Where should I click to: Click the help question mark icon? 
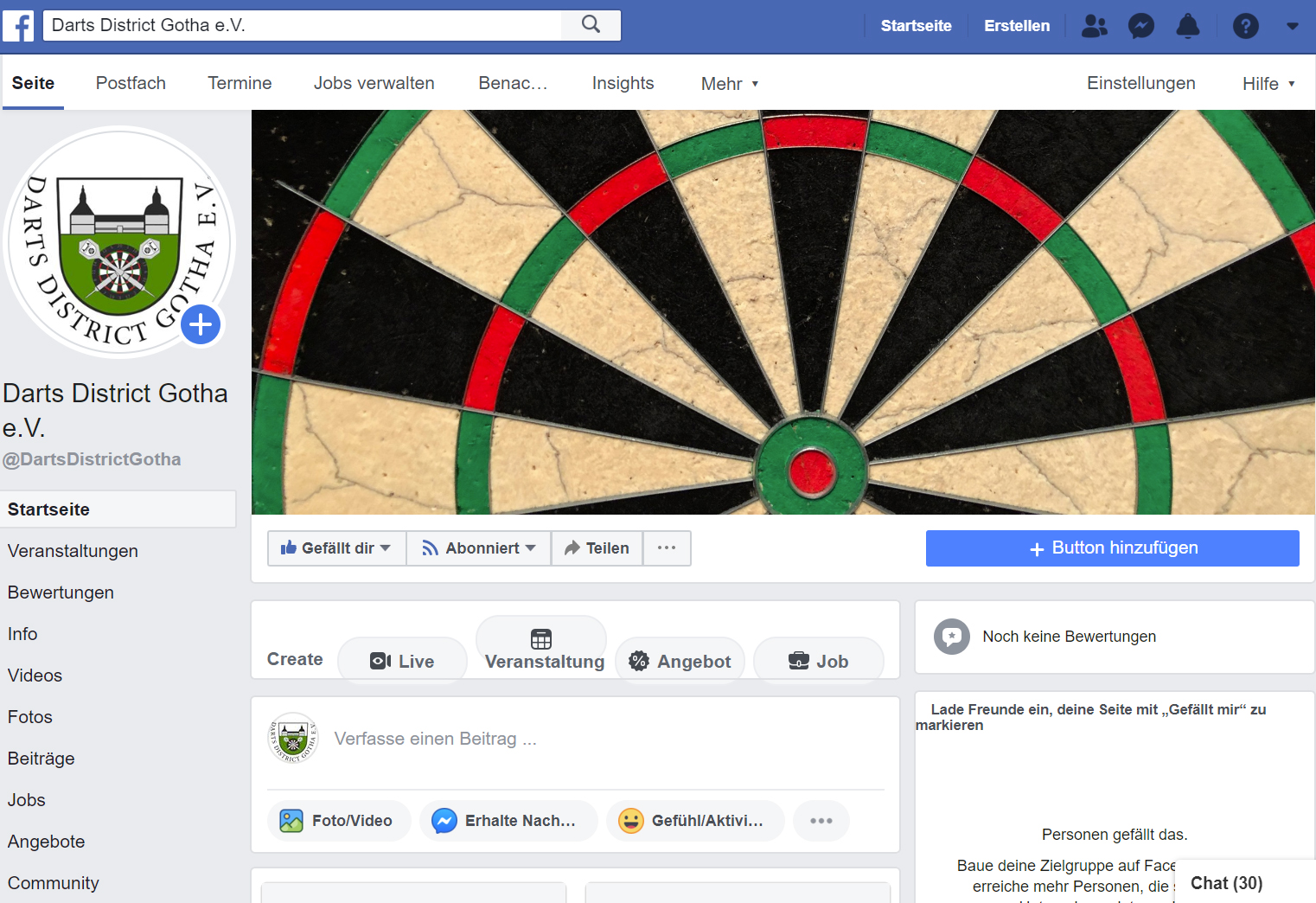click(1246, 26)
